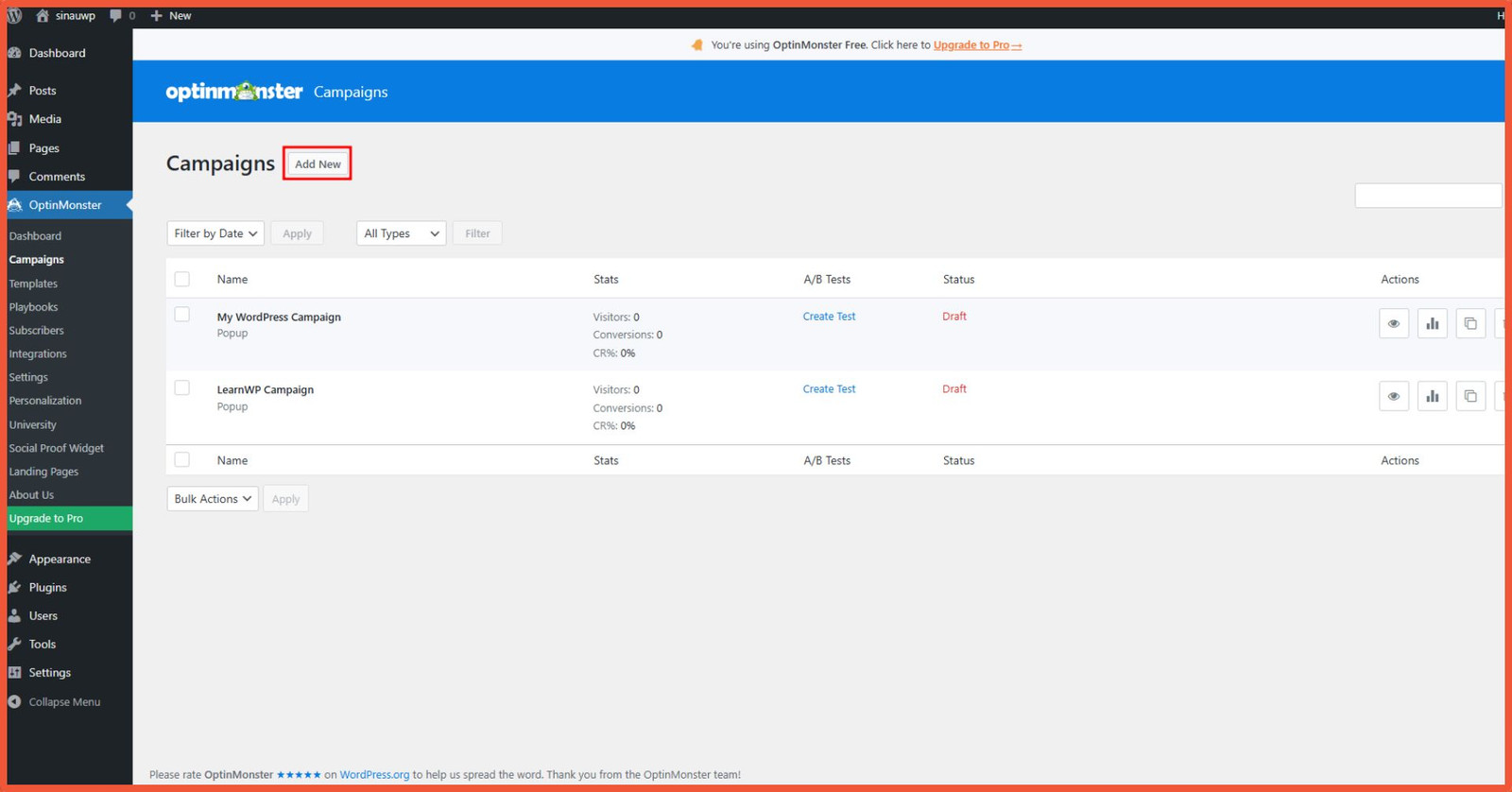This screenshot has width=1512, height=792.
Task: Click the Upgrade to Pro banner link
Action: coord(977,44)
